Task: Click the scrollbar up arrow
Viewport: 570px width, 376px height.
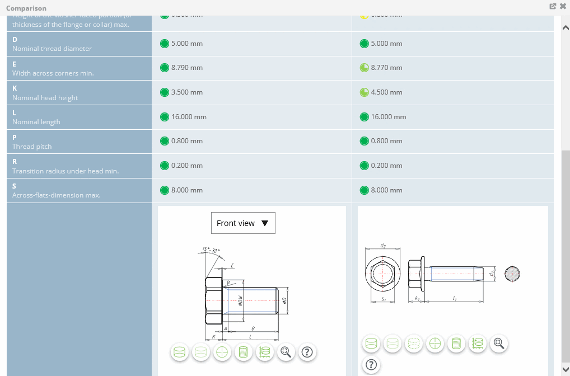Action: pos(566,28)
